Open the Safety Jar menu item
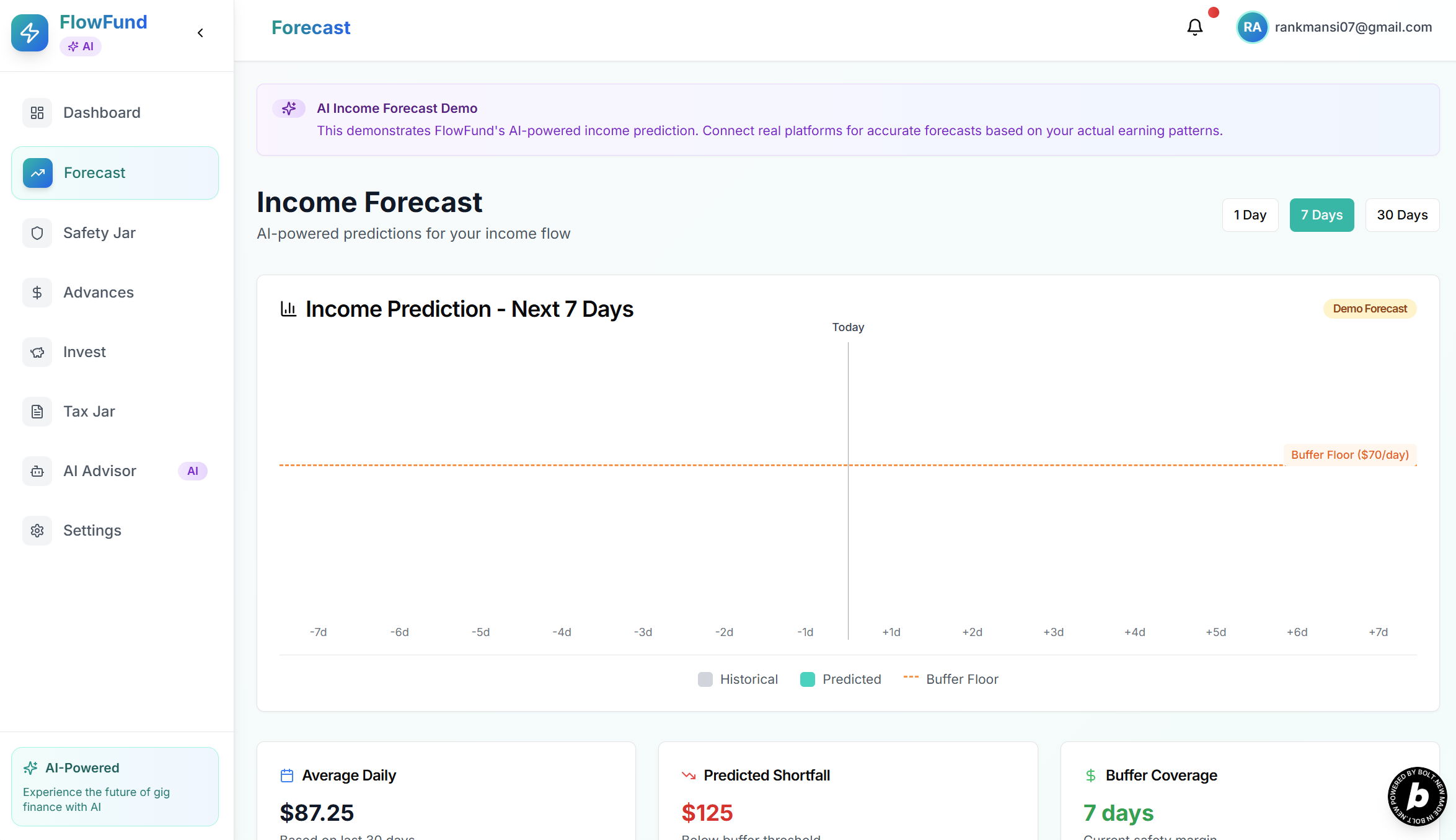The width and height of the screenshot is (1456, 840). (99, 233)
